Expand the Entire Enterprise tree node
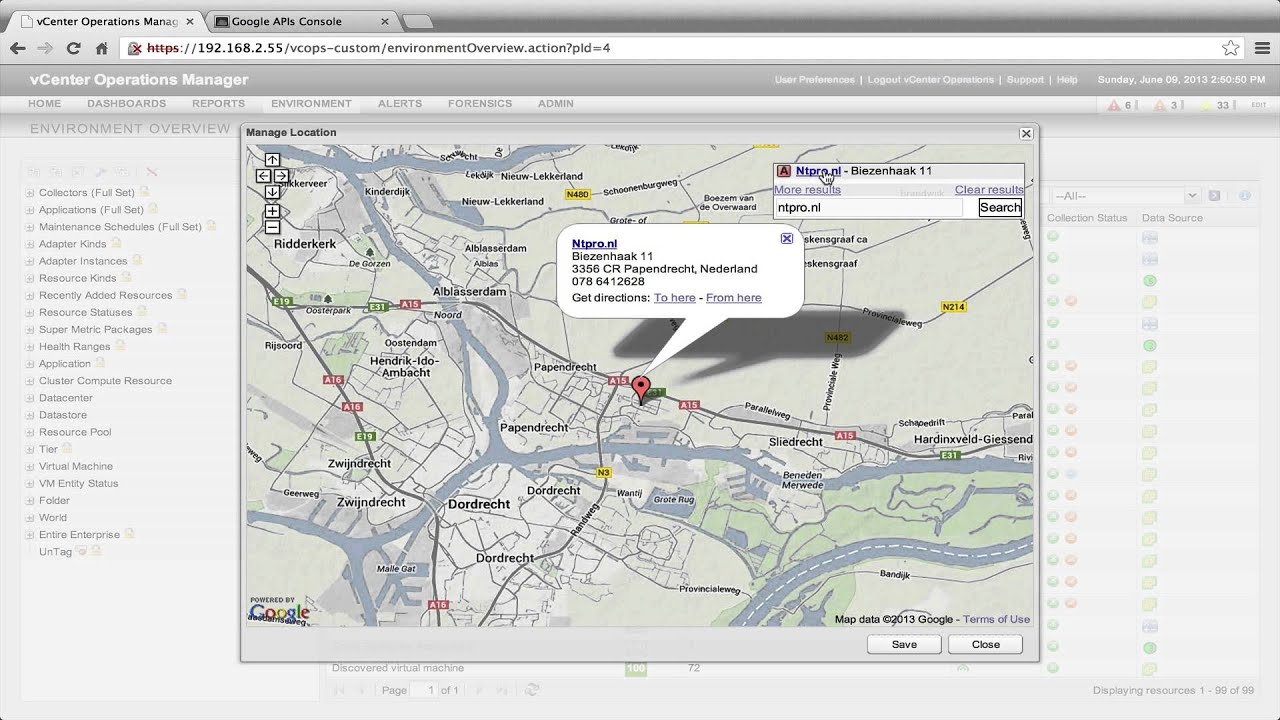Screen dimensions: 1280x720 (x=30, y=535)
